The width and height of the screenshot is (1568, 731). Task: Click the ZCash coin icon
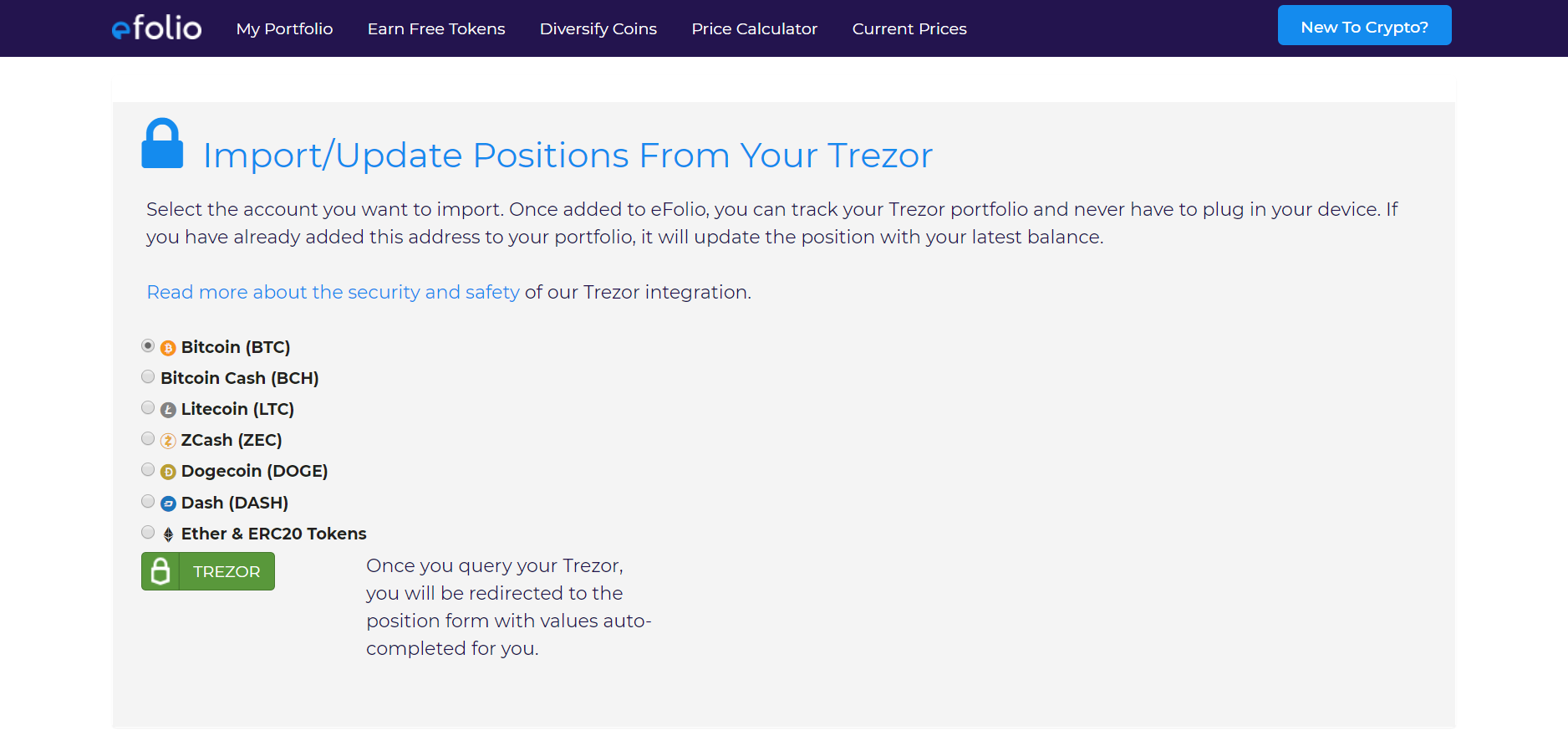pyautogui.click(x=168, y=441)
